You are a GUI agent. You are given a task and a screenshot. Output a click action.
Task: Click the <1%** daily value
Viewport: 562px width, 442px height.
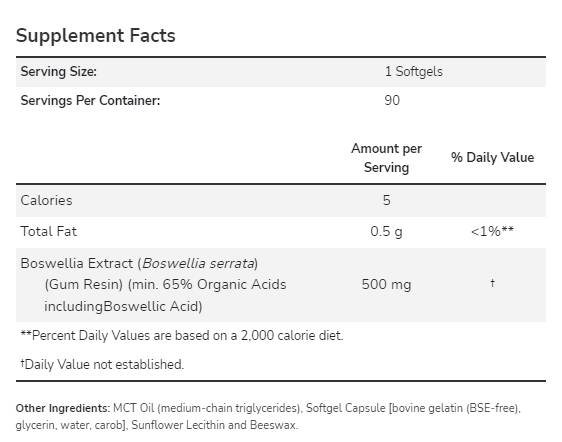tap(492, 231)
